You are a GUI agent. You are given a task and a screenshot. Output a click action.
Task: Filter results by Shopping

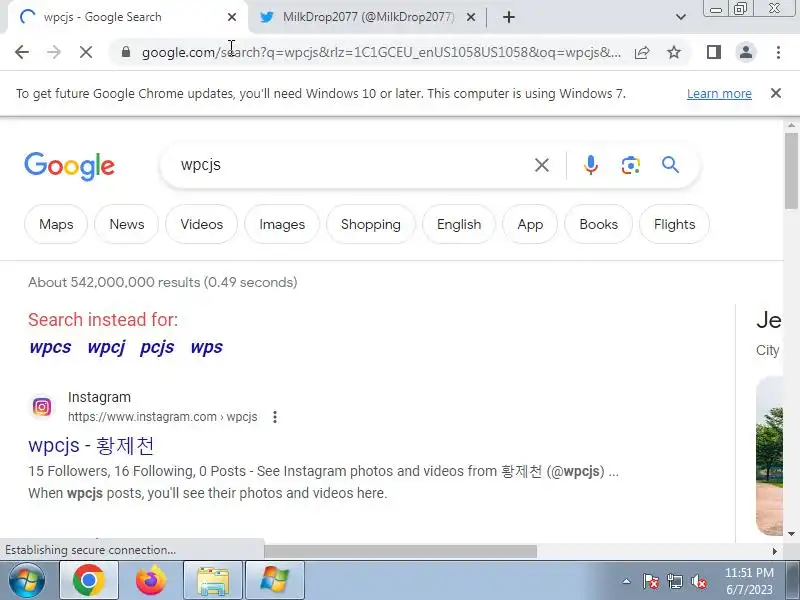(x=370, y=224)
